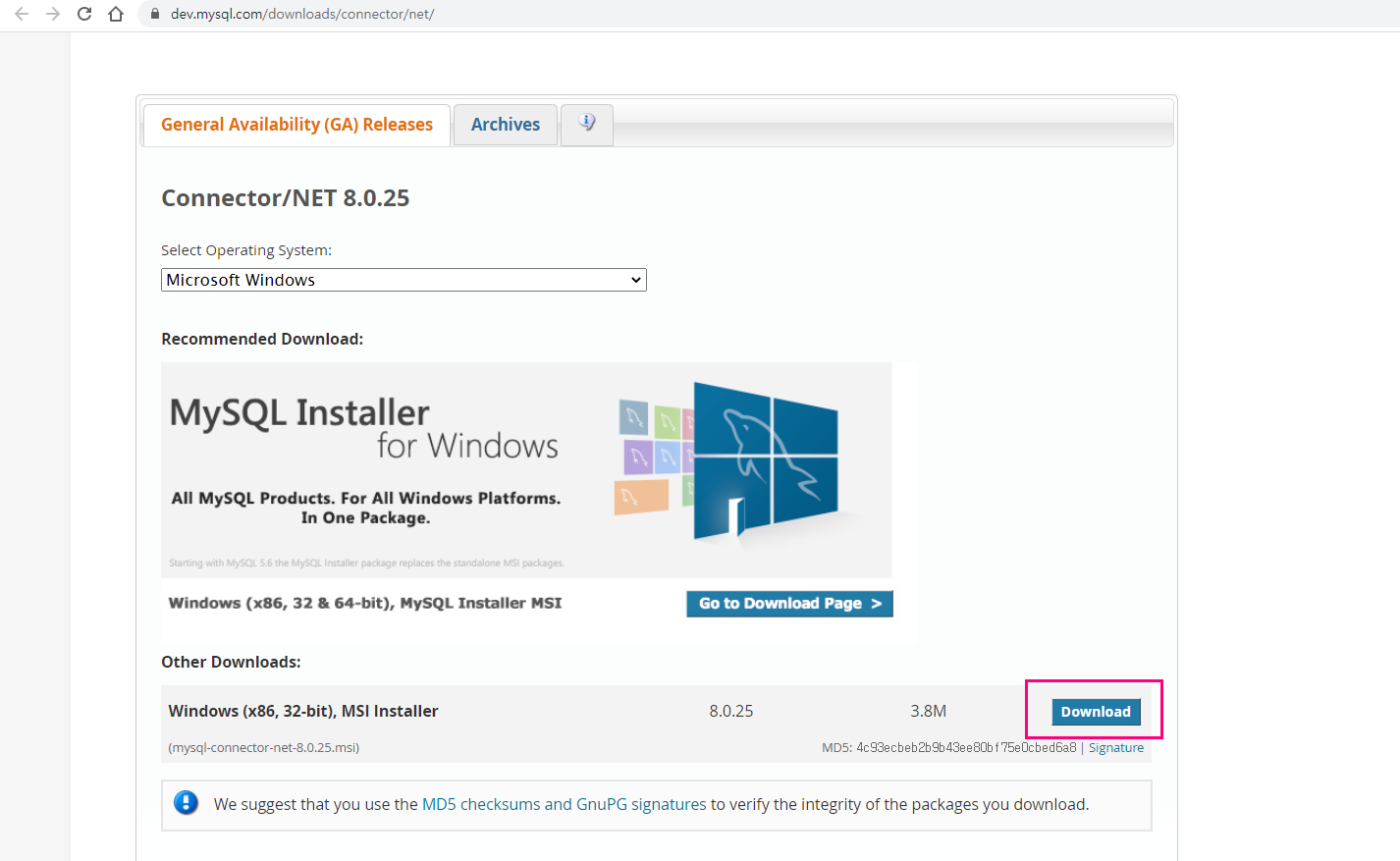Open the Archives tab
Screen dimensions: 1400x861
(x=506, y=125)
